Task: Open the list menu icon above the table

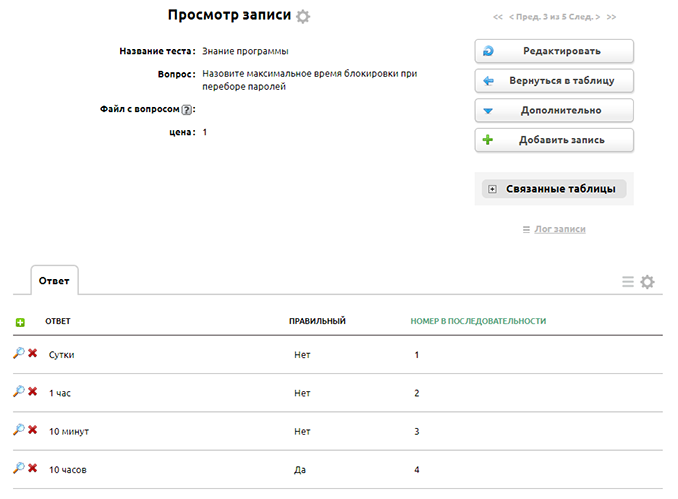Action: 628,282
